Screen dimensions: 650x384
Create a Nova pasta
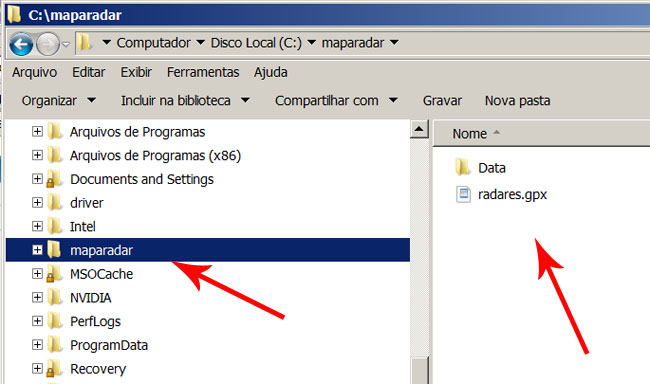pyautogui.click(x=517, y=101)
